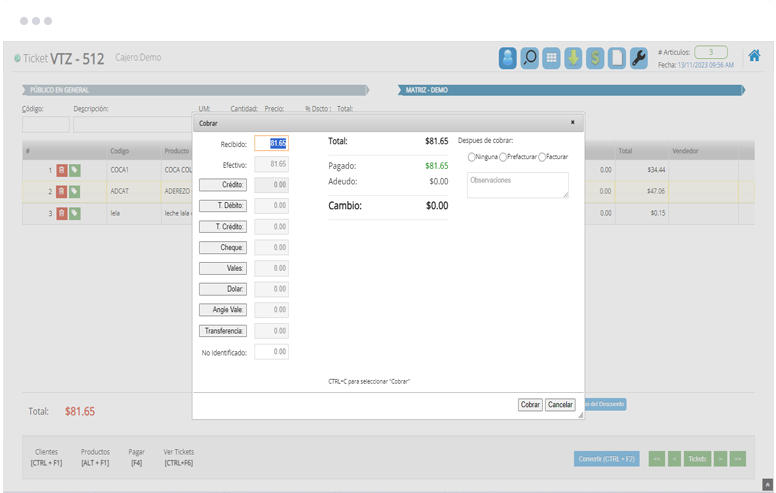
Task: Click the No Identificado amount field
Action: coord(271,352)
